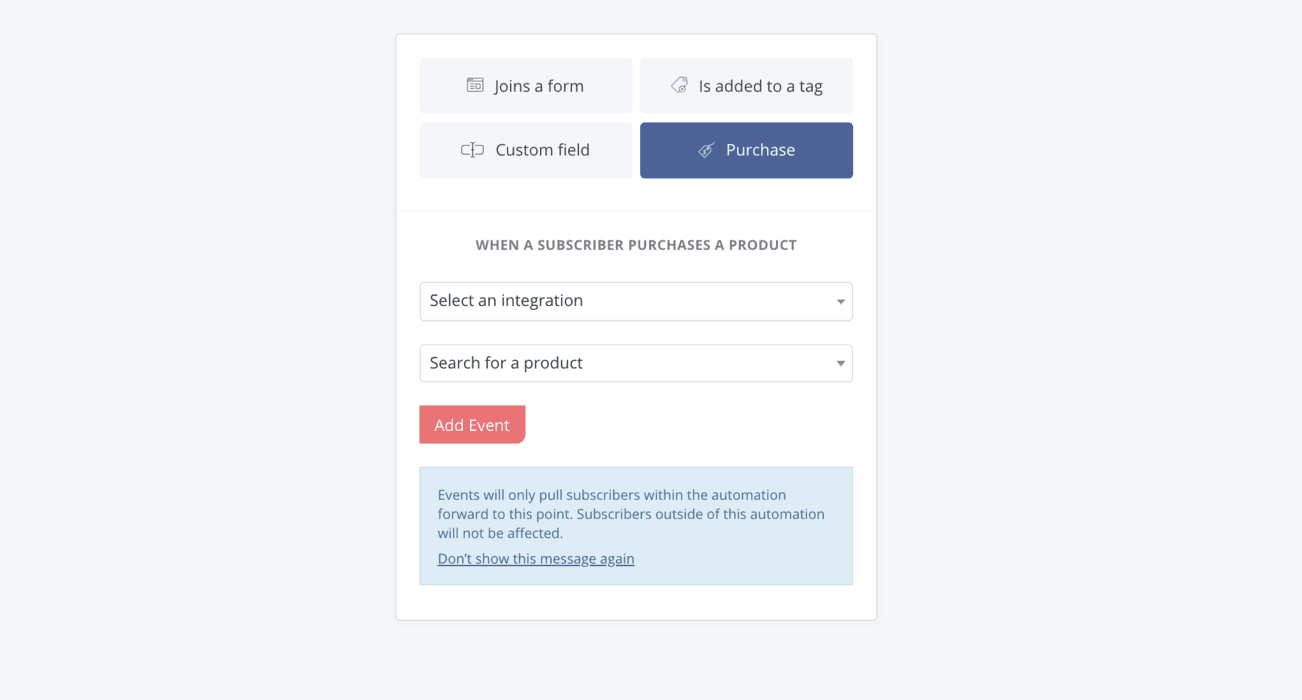Select the highlighted Purchase event type
This screenshot has height=700, width=1302.
[746, 150]
